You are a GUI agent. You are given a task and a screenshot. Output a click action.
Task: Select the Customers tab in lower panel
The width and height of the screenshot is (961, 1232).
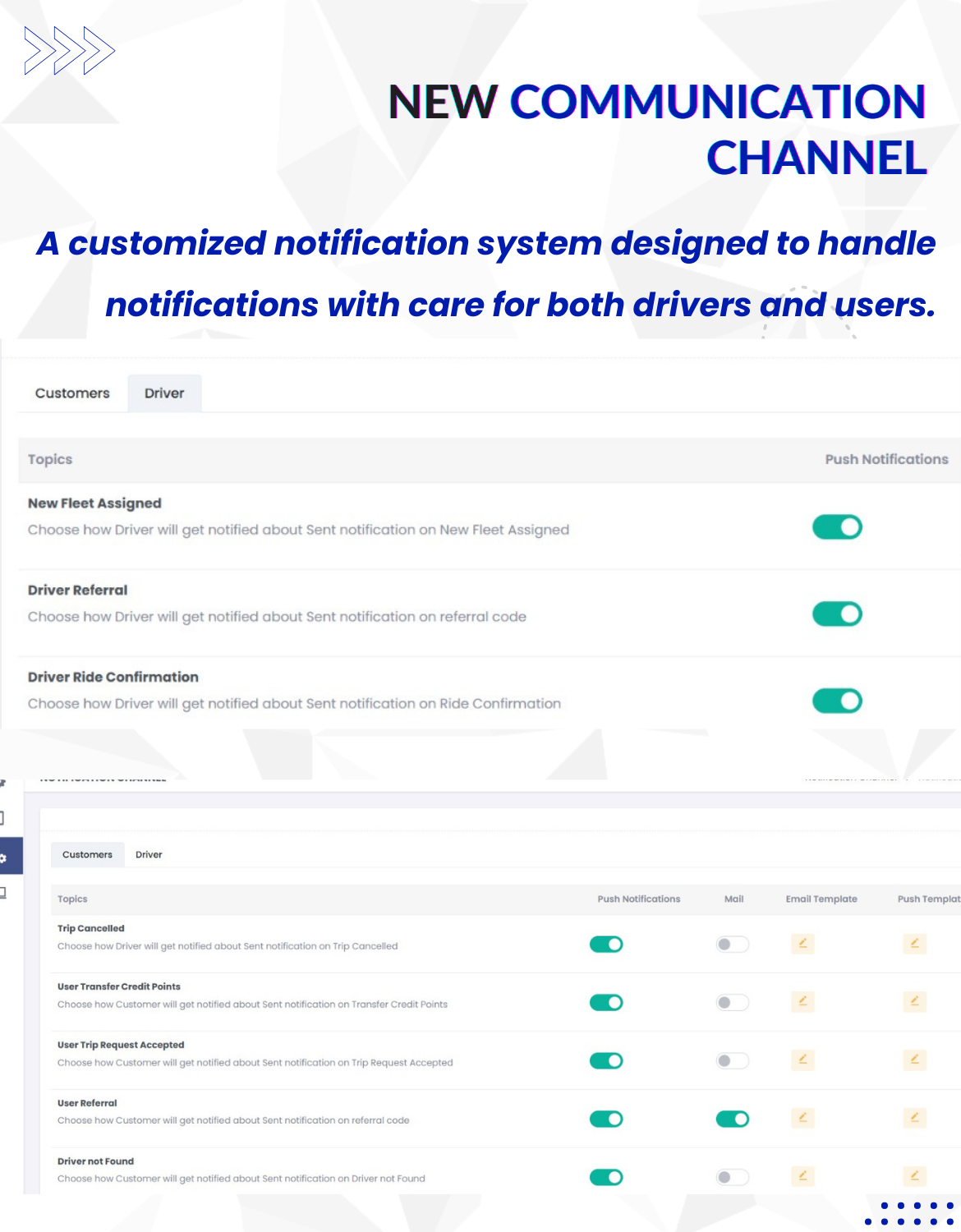point(87,855)
